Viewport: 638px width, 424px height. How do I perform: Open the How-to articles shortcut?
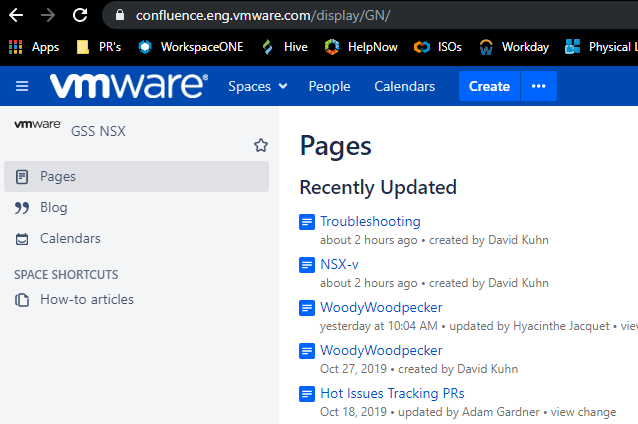click(x=87, y=299)
